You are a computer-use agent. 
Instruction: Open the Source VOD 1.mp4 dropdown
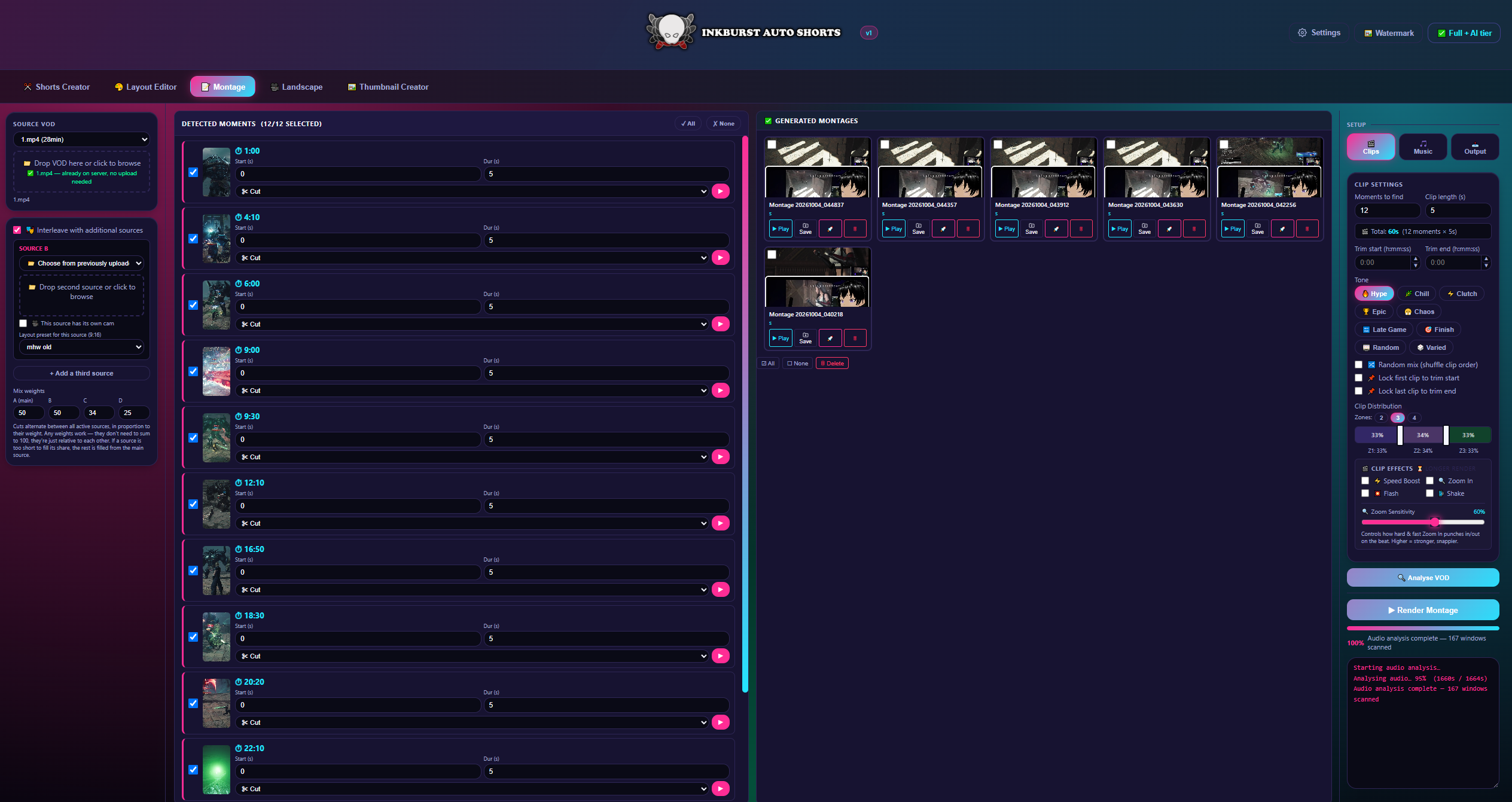point(82,139)
